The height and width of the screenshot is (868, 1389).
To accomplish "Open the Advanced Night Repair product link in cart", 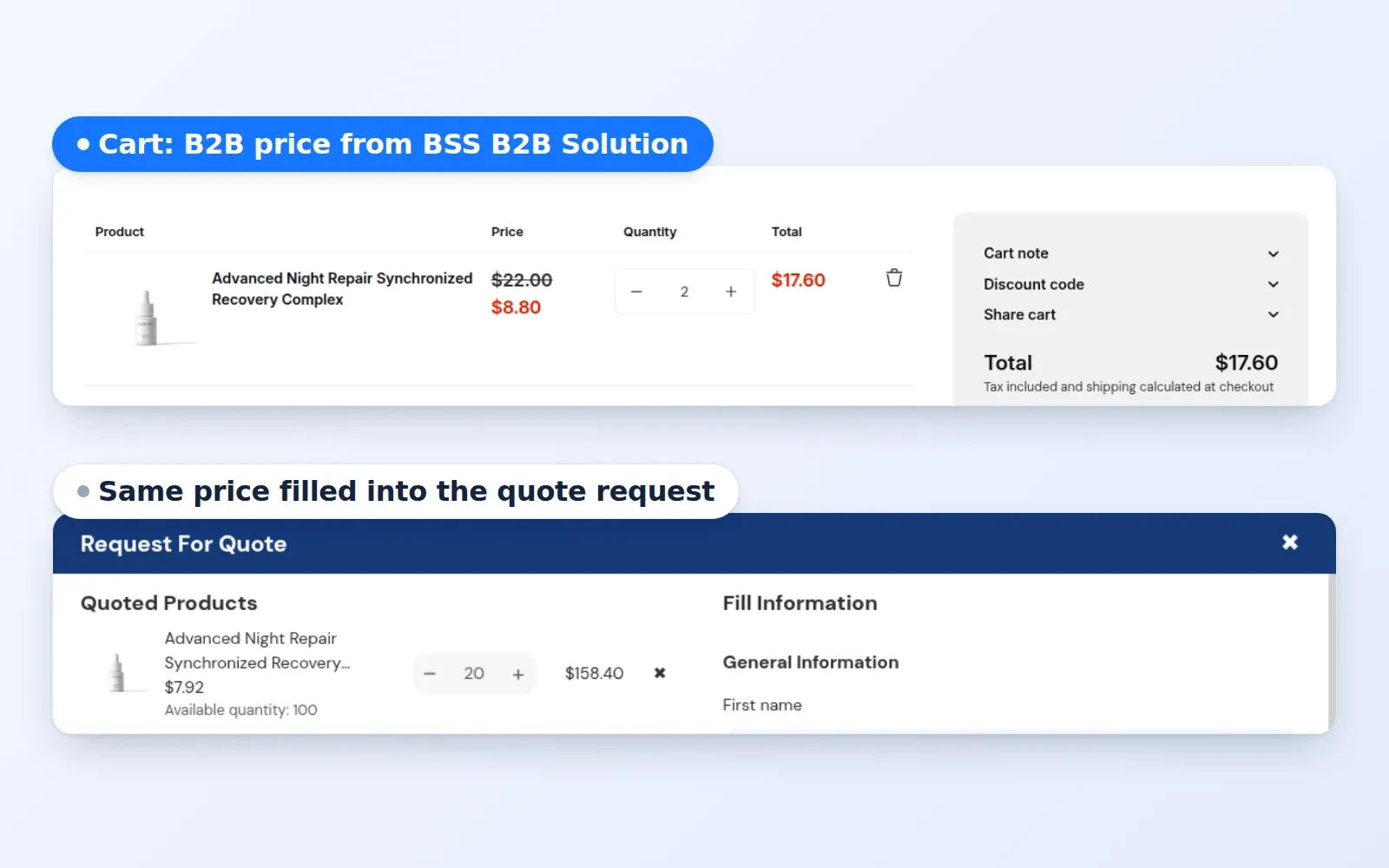I will tap(342, 288).
